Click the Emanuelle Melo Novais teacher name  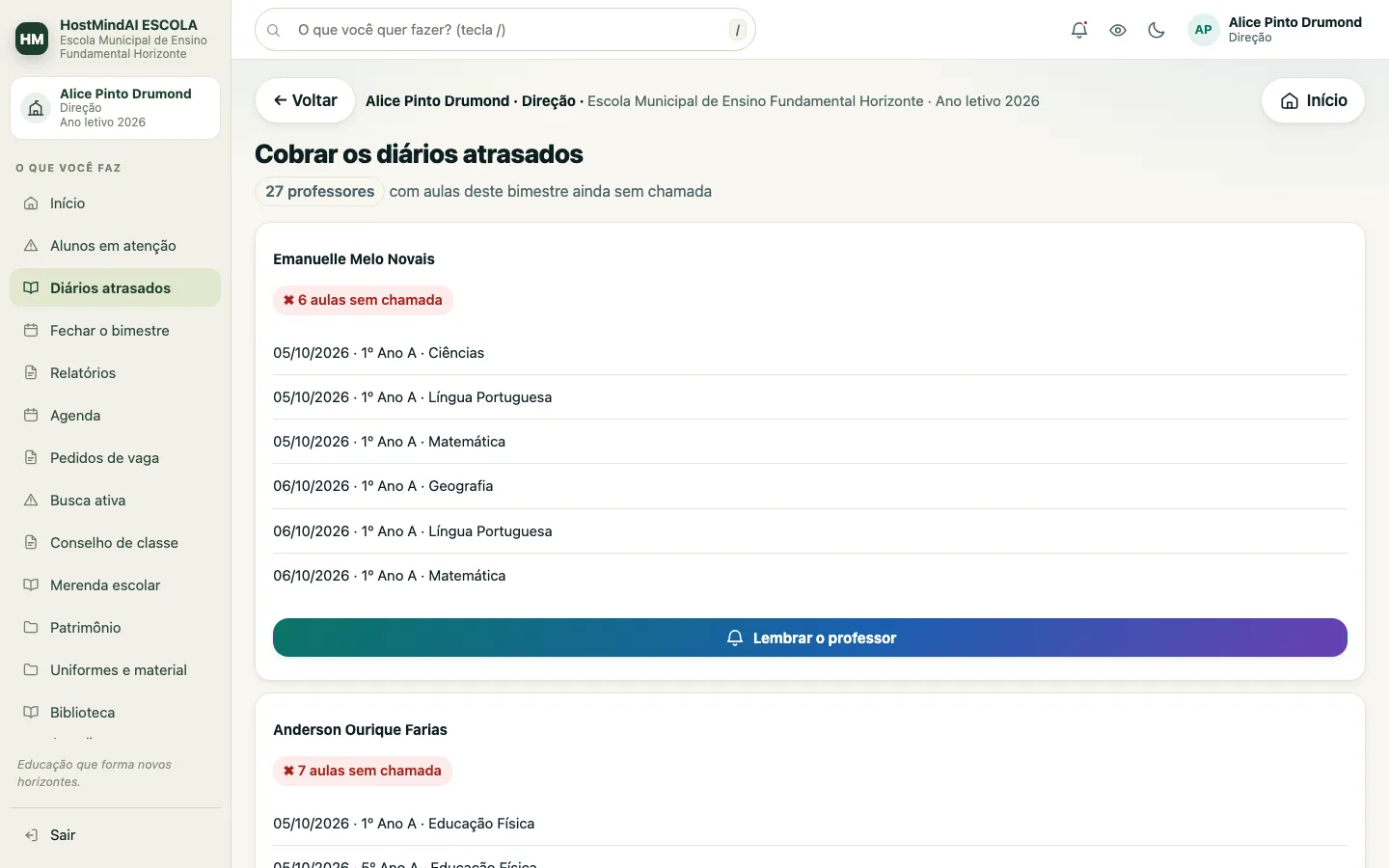pyautogui.click(x=354, y=259)
